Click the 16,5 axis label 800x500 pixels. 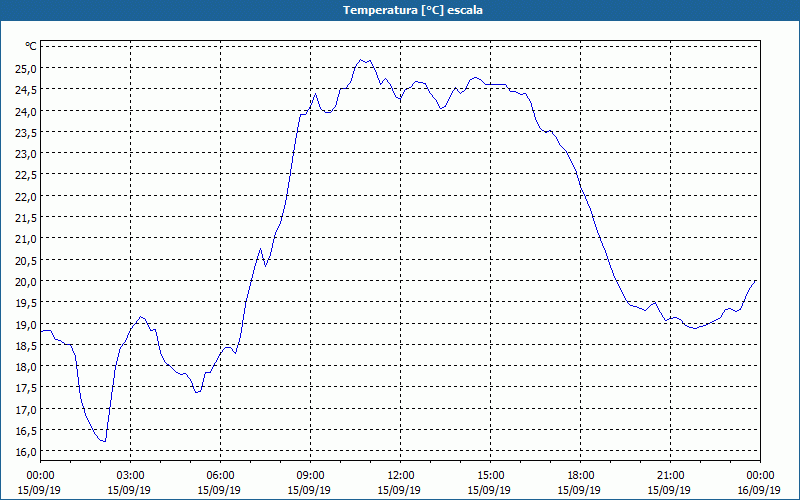click(26, 431)
